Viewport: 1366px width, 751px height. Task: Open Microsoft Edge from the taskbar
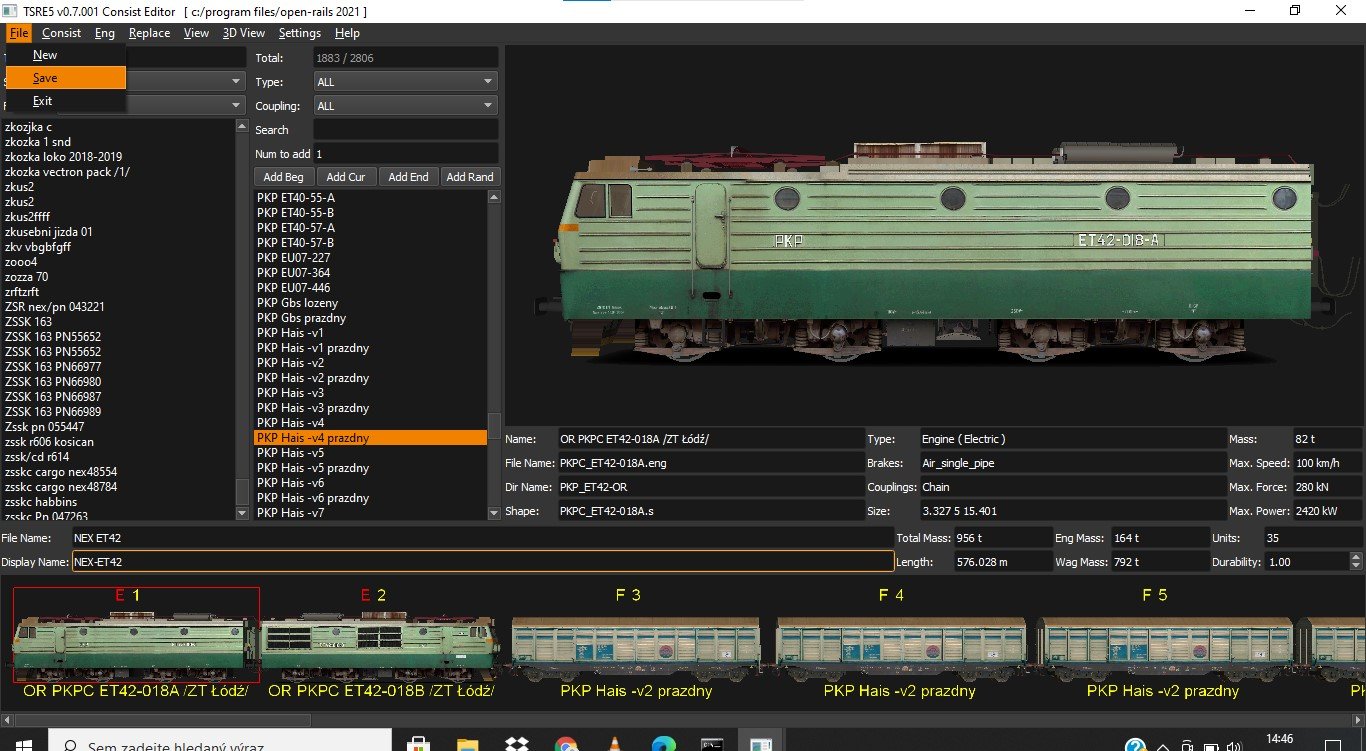663,744
